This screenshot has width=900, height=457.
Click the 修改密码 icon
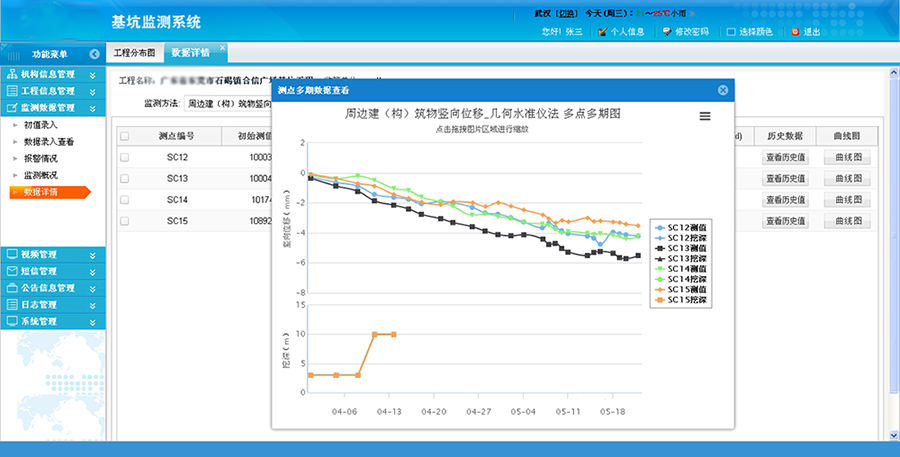(x=667, y=32)
